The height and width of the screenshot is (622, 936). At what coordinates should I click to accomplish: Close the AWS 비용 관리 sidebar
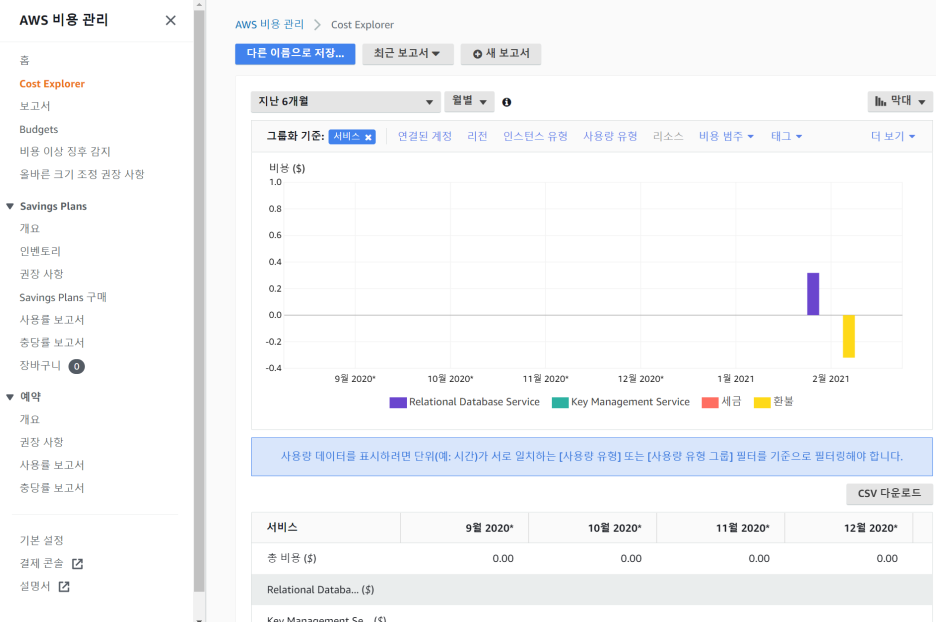click(x=170, y=20)
